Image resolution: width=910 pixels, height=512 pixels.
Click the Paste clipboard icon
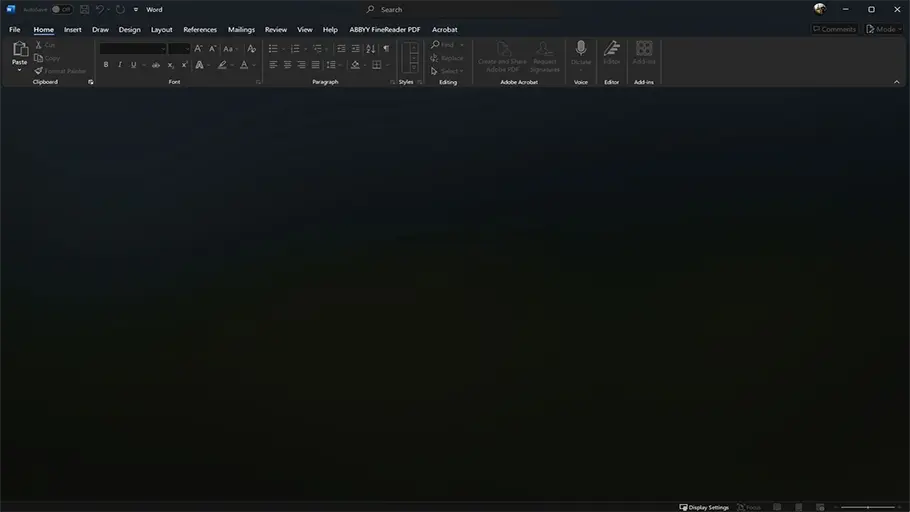19,50
